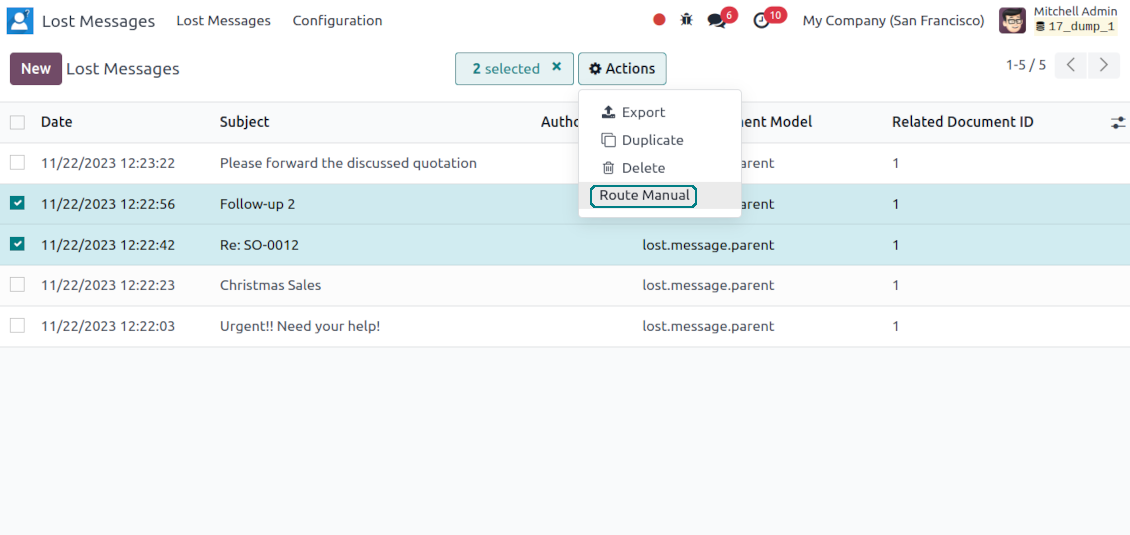Viewport: 1130px width, 535px height.
Task: Sort the list by the Date column header
Action: coord(57,122)
